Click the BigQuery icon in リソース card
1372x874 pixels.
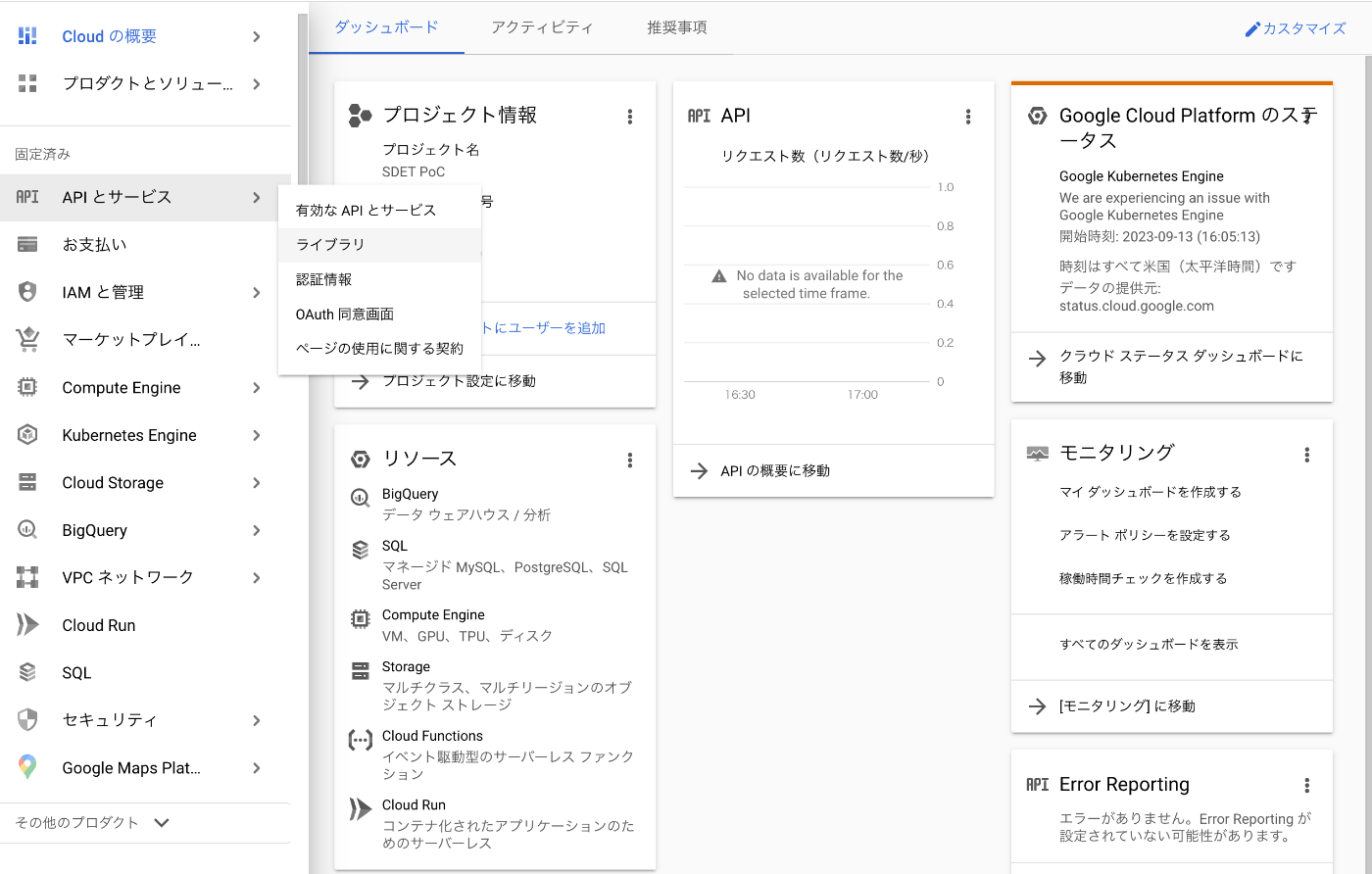[x=361, y=499]
